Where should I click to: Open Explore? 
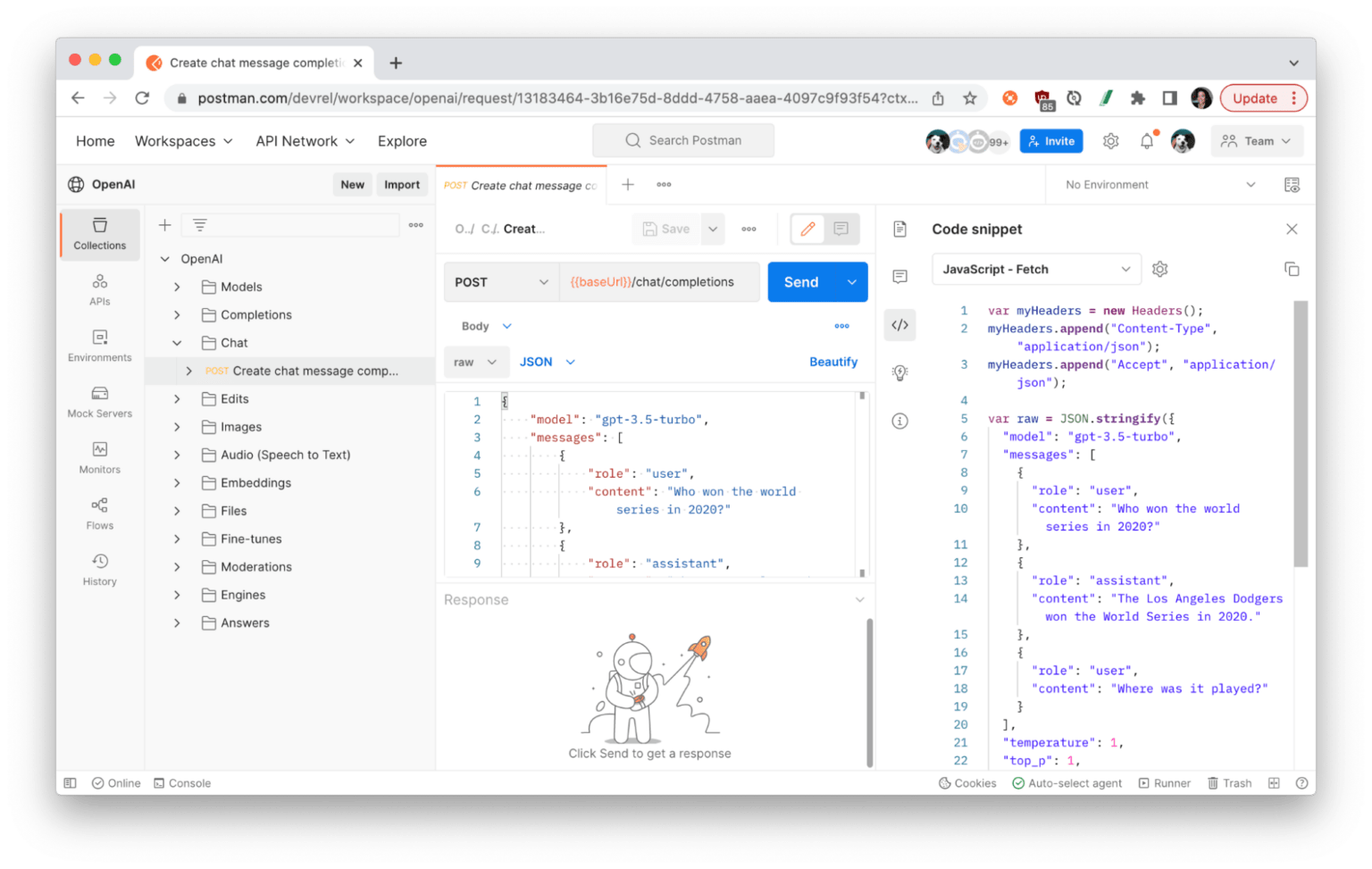[402, 141]
